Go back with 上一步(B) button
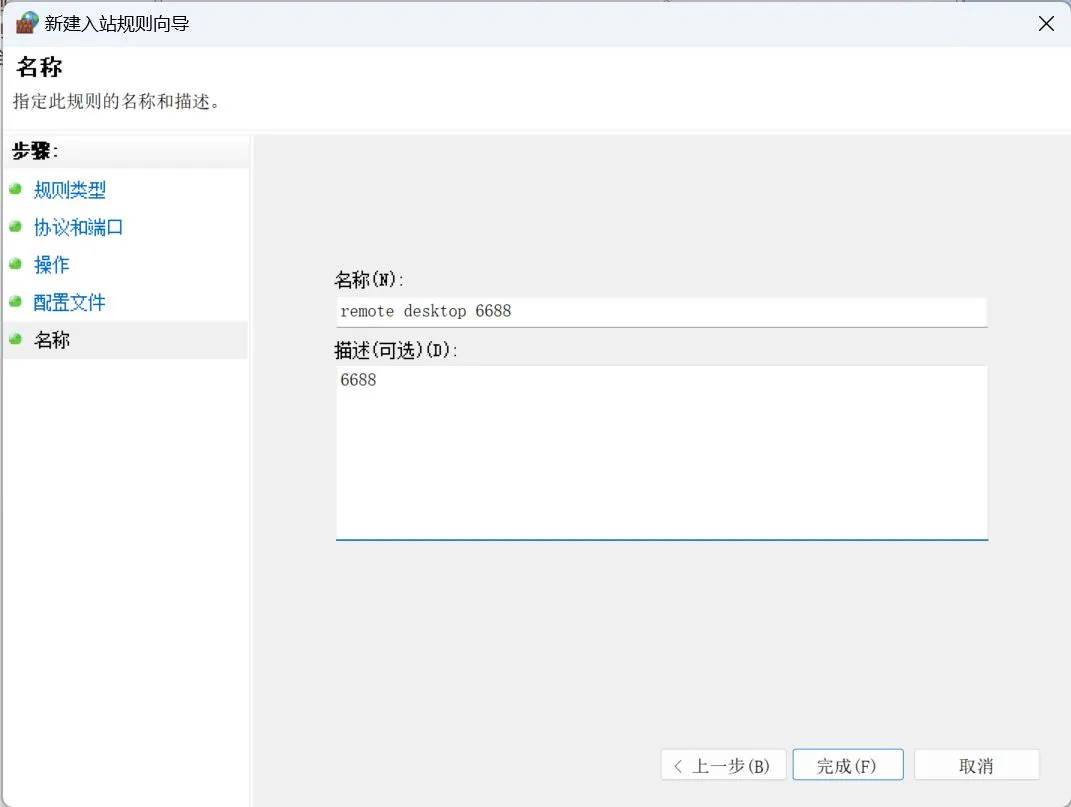This screenshot has width=1071, height=807. [723, 765]
